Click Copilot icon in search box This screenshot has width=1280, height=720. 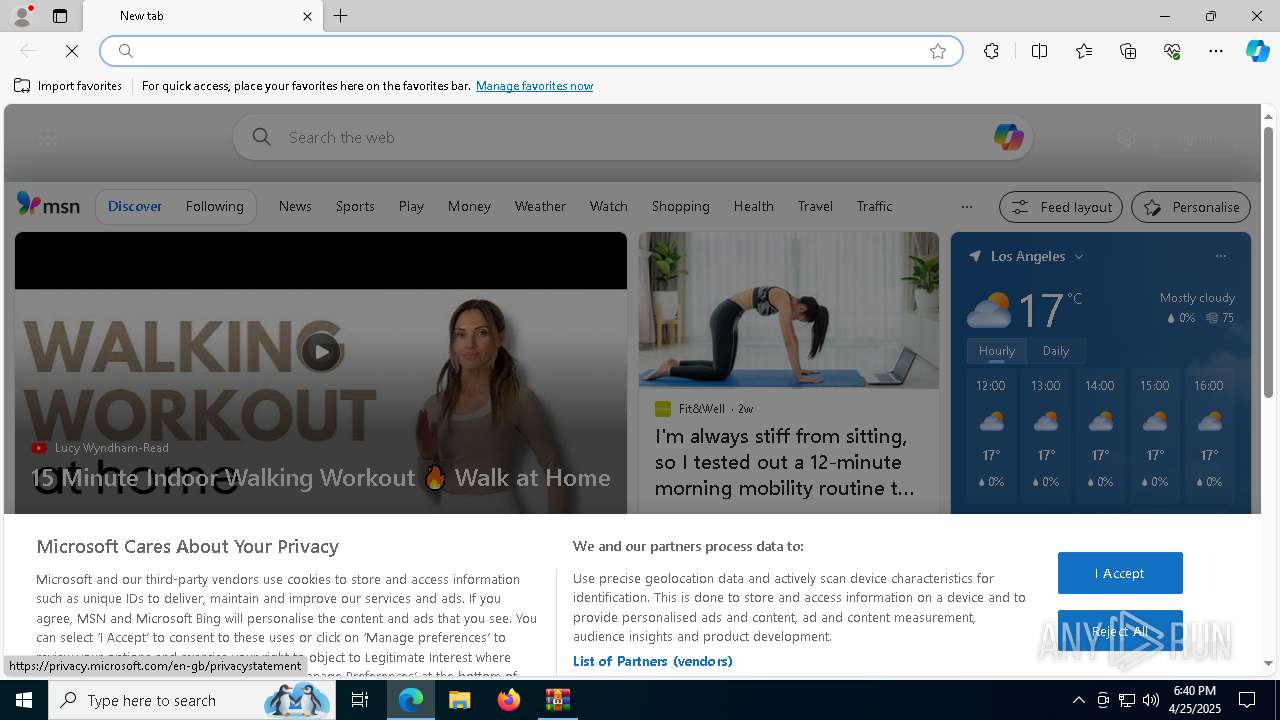[x=1008, y=137]
